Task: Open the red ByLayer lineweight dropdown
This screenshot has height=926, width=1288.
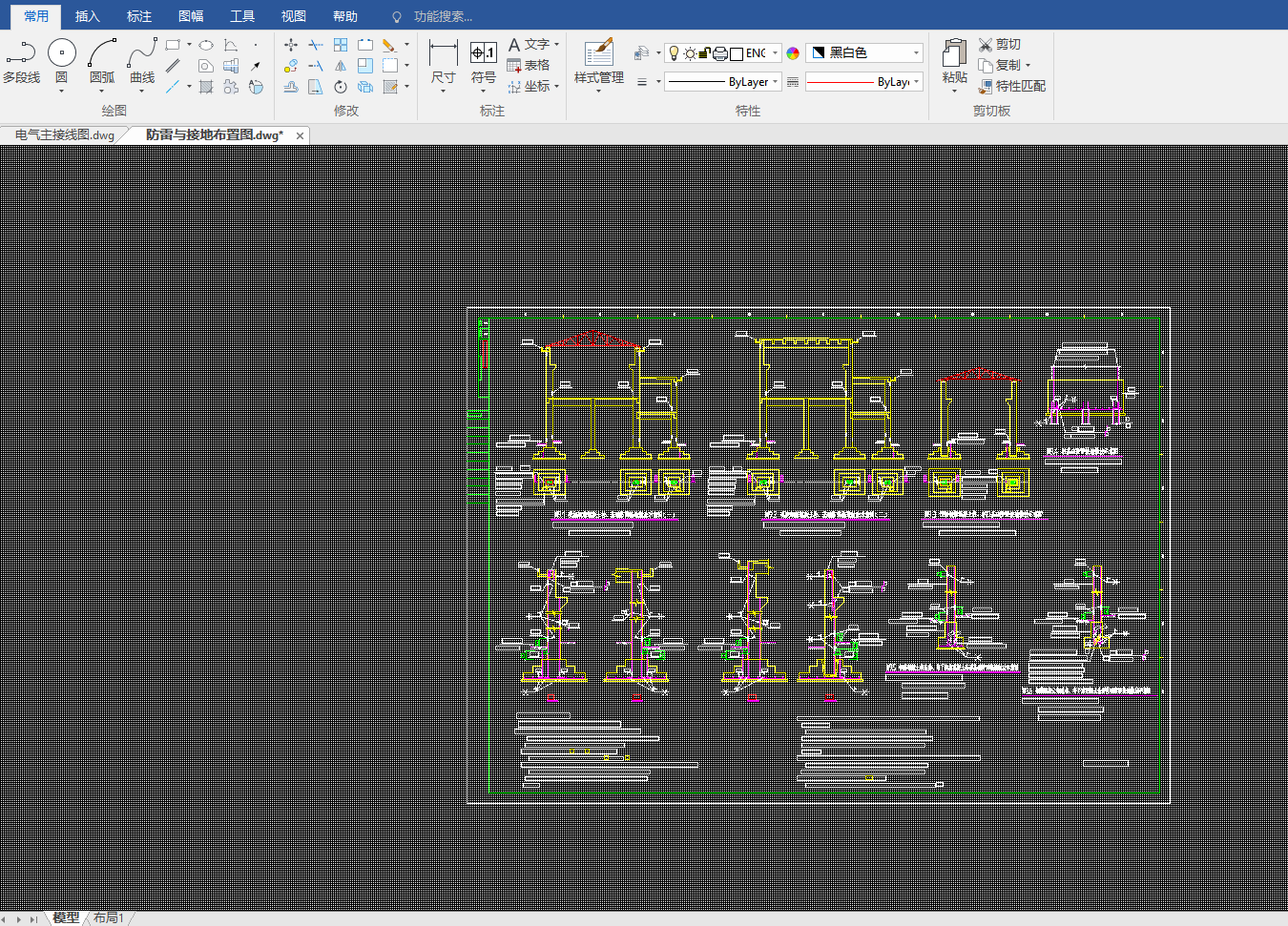Action: click(x=916, y=82)
